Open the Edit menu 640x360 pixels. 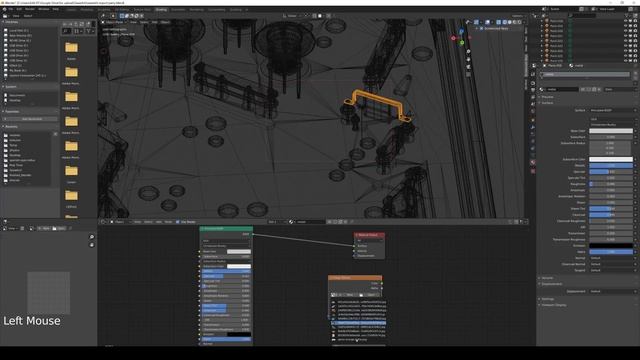coord(19,9)
